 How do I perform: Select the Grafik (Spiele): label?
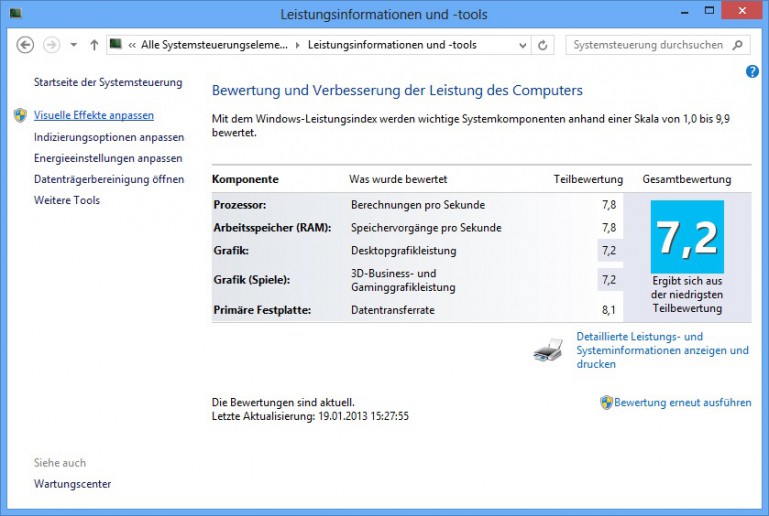[252, 280]
